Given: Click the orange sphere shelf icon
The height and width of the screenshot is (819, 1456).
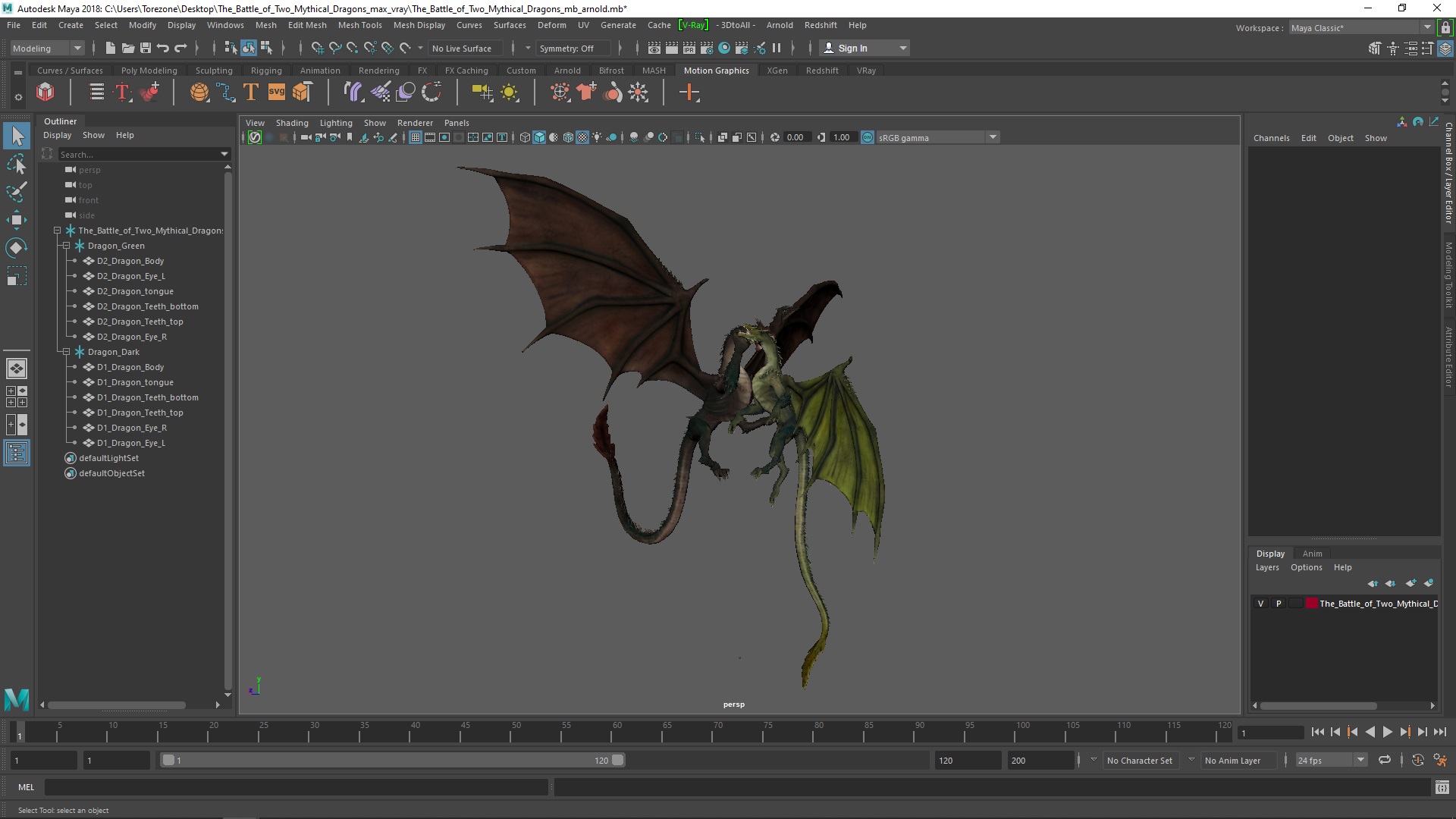Looking at the screenshot, I should tap(199, 93).
